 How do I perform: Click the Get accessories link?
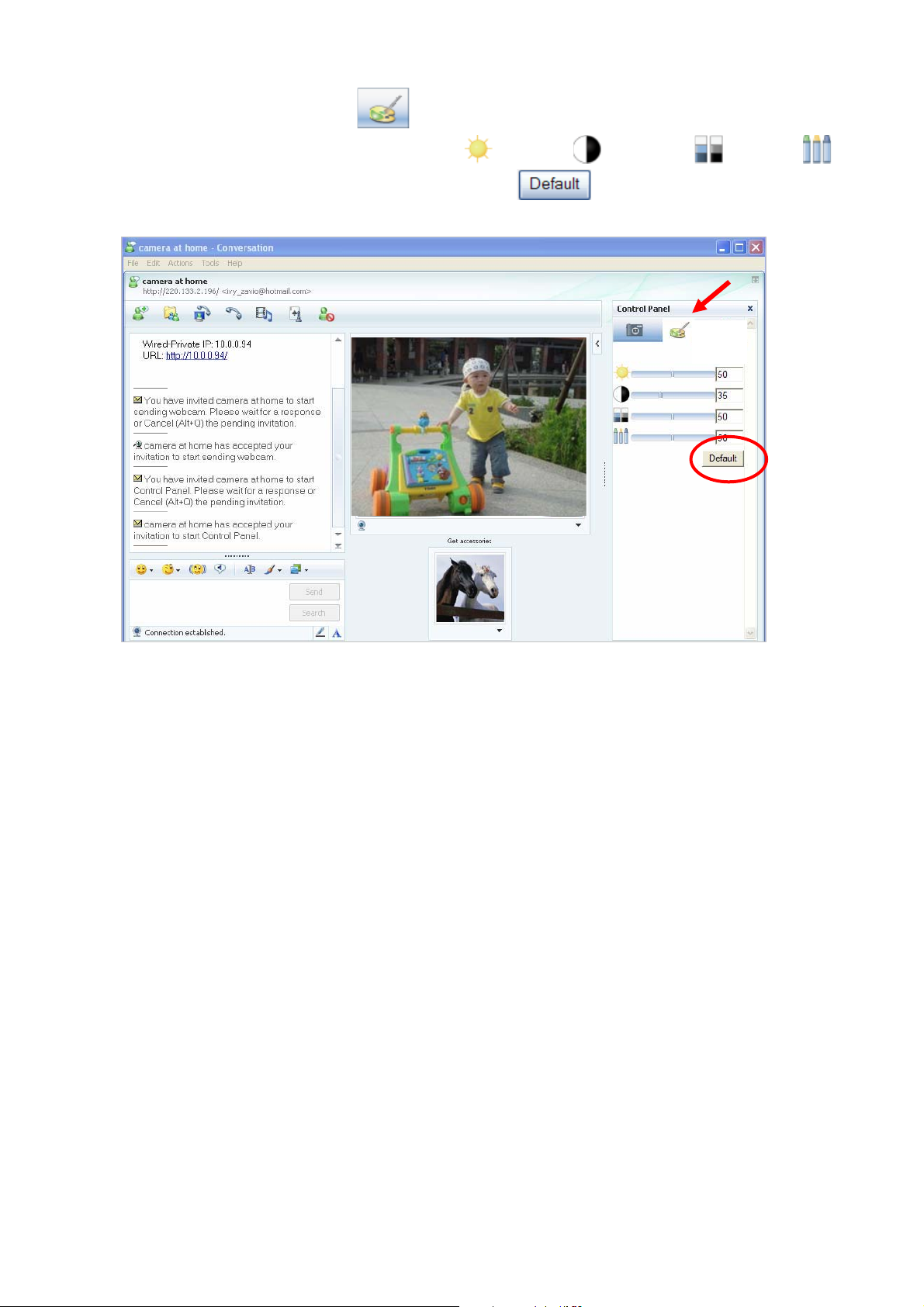point(469,541)
